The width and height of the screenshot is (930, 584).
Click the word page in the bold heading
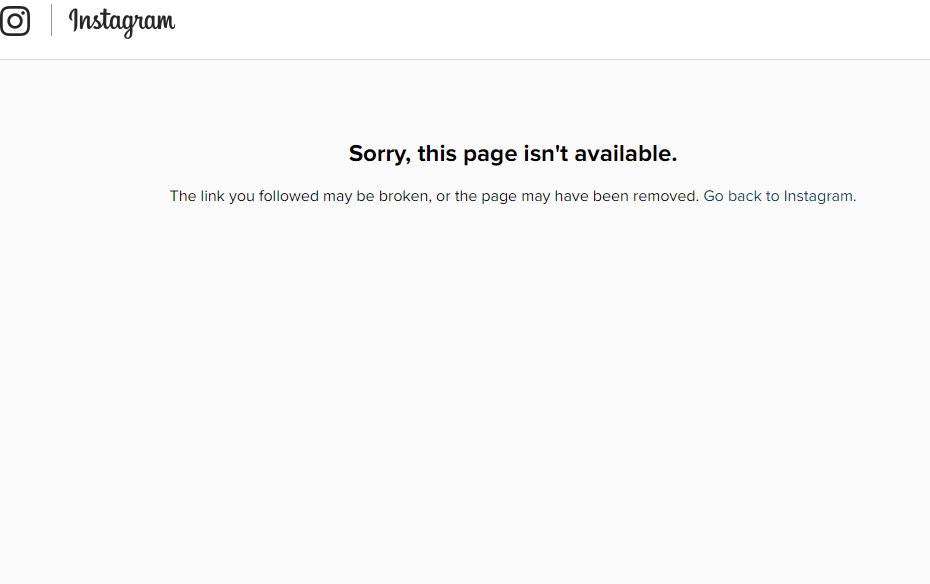coord(490,155)
